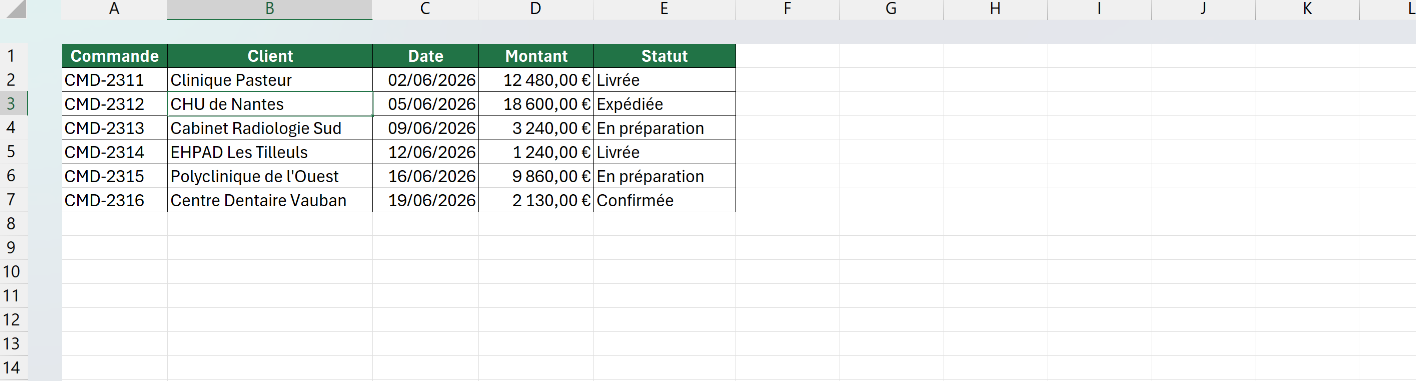
Task: Select column B header
Action: pos(270,9)
